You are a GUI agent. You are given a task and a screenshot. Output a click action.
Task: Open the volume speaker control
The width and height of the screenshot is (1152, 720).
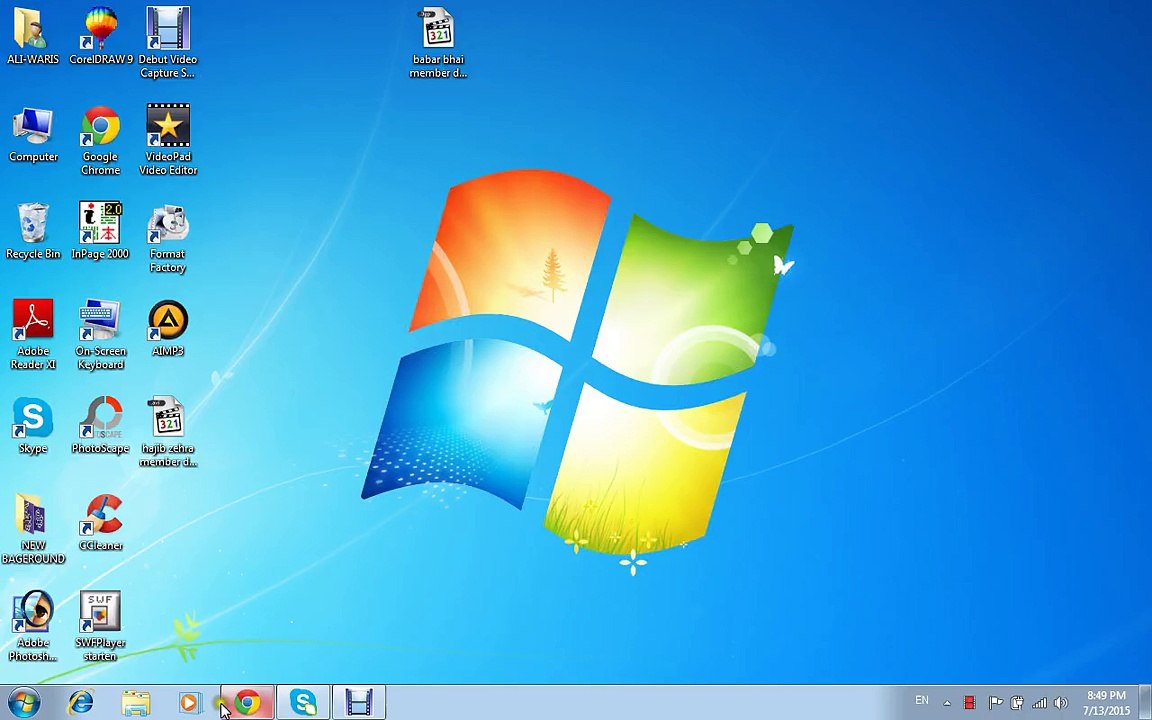pyautogui.click(x=1060, y=703)
